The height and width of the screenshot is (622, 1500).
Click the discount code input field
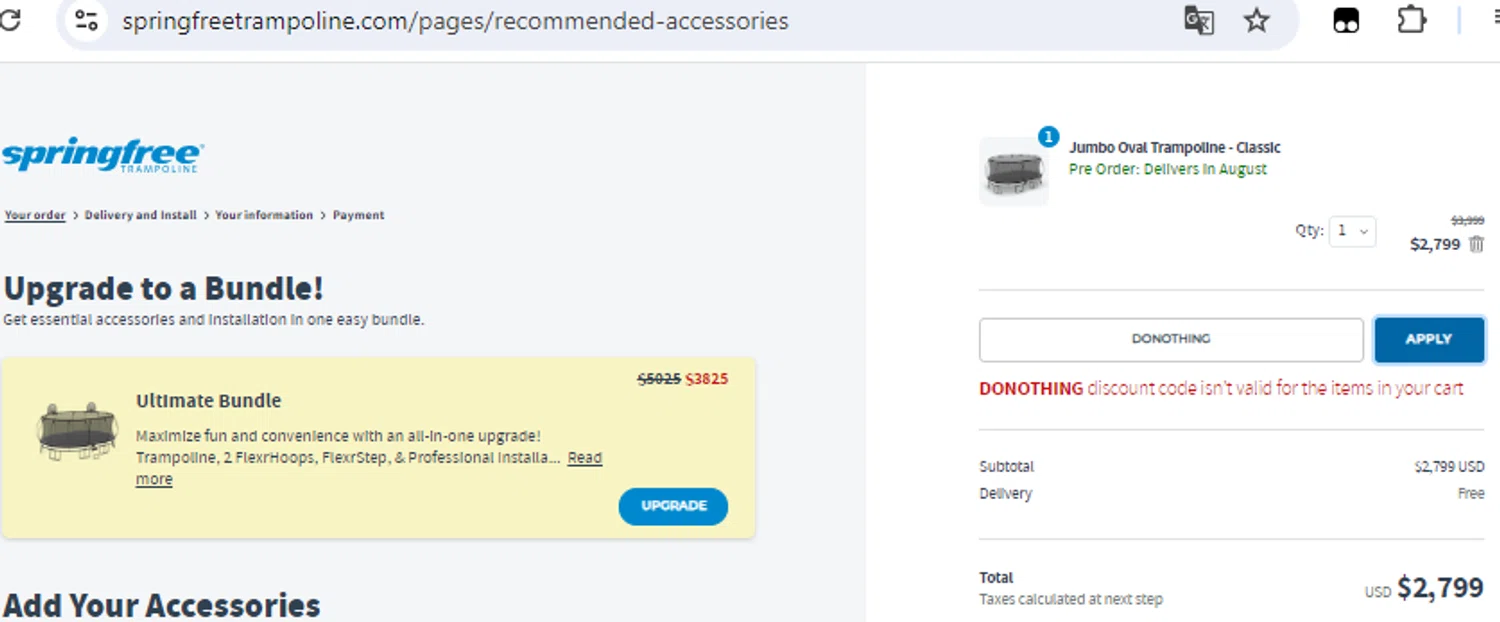(x=1171, y=340)
